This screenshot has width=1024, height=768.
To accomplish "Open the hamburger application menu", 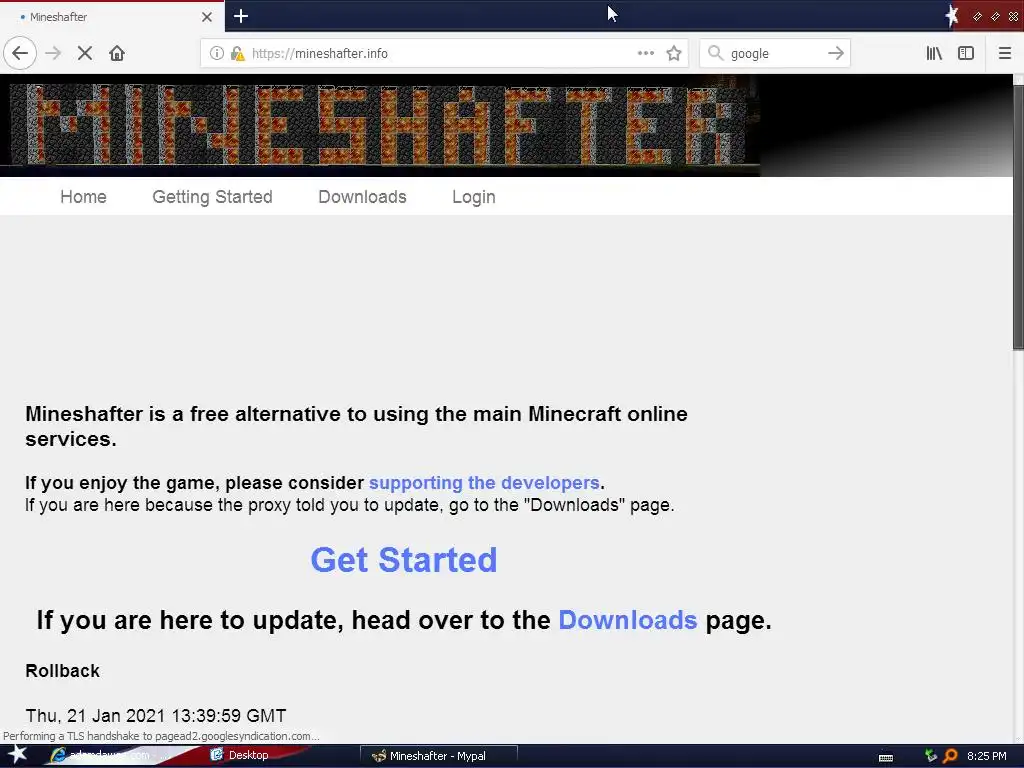I will 1005,53.
